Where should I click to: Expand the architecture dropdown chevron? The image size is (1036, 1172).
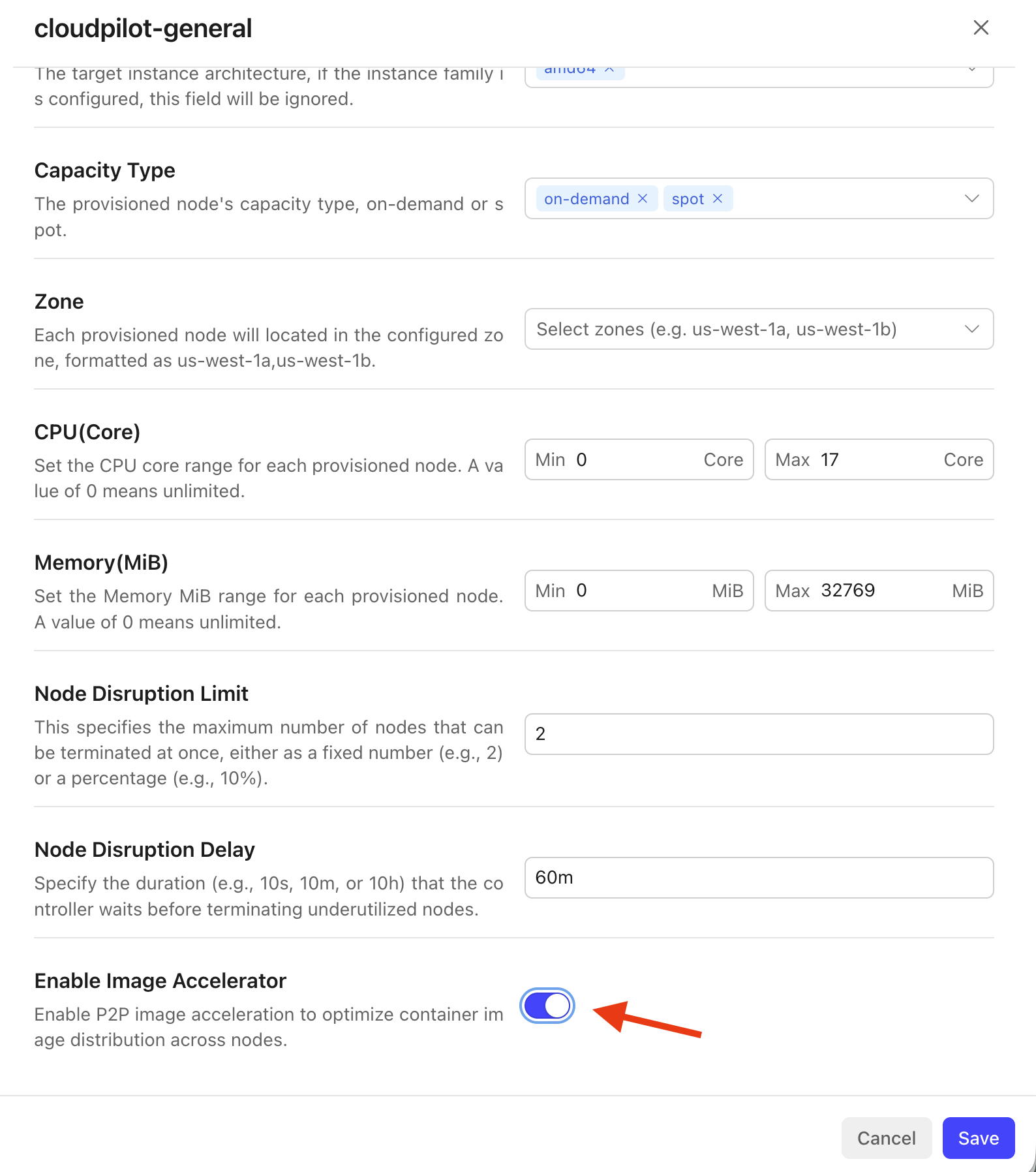click(971, 70)
